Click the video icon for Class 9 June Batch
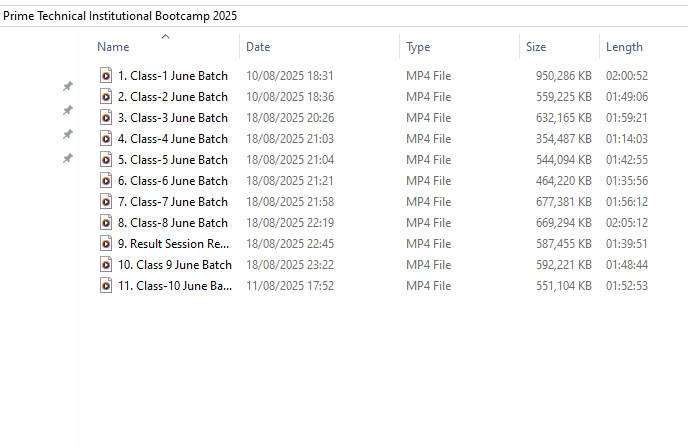 106,265
